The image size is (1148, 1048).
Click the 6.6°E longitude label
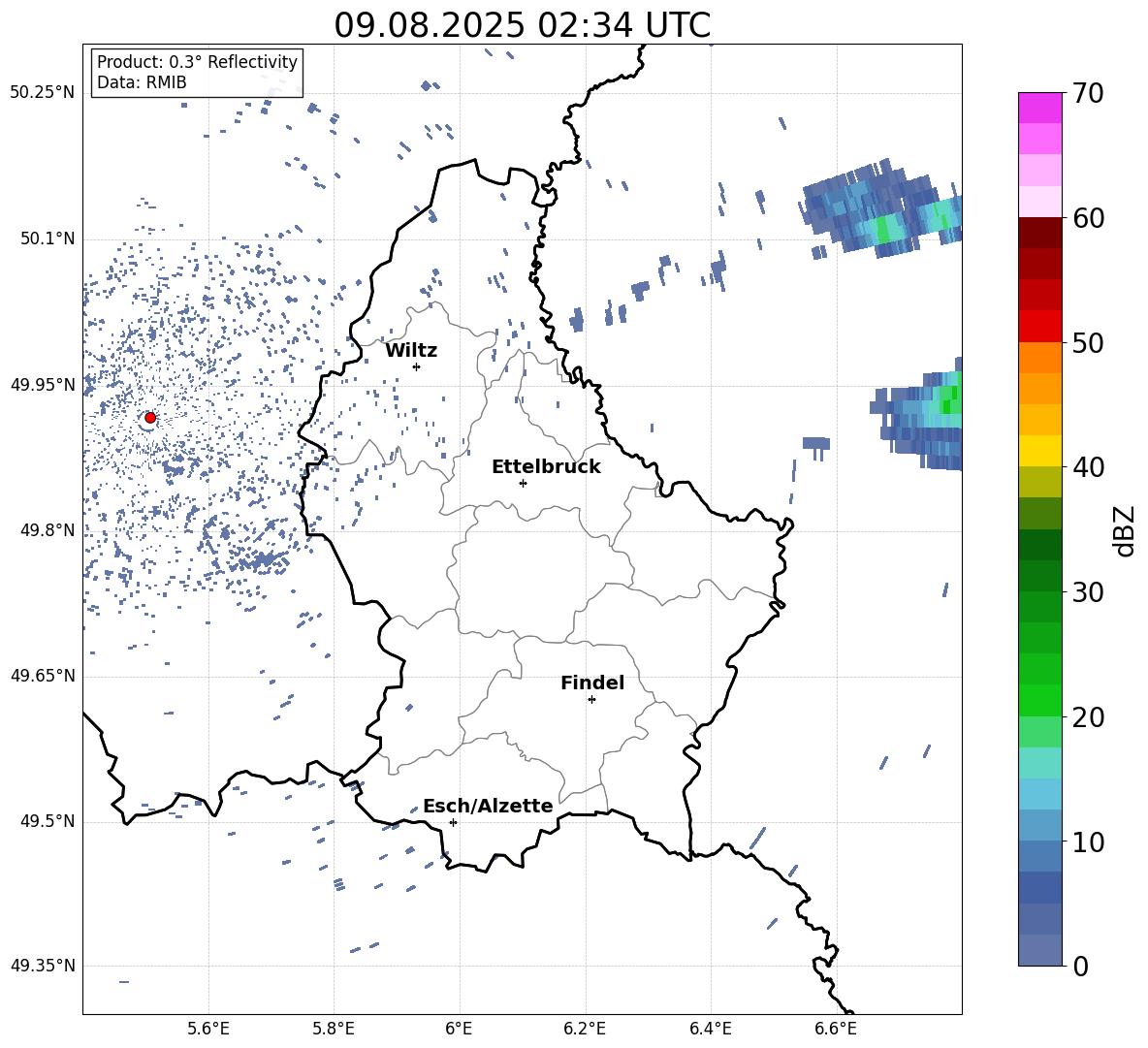[836, 1029]
